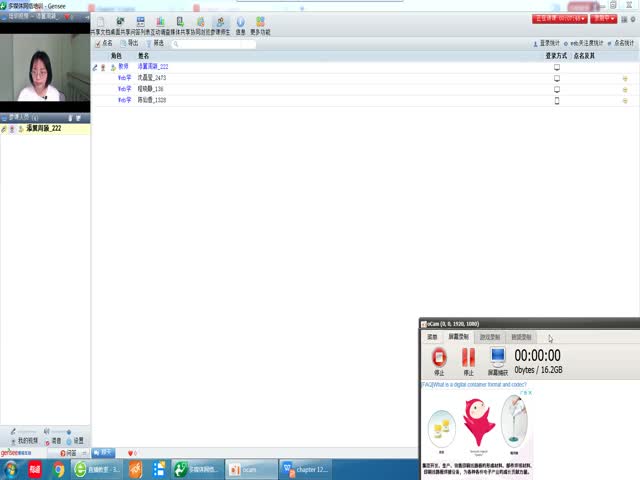The image size is (640, 480).
Task: Click the 桌面共享 desktop sharing icon
Action: pos(121,24)
